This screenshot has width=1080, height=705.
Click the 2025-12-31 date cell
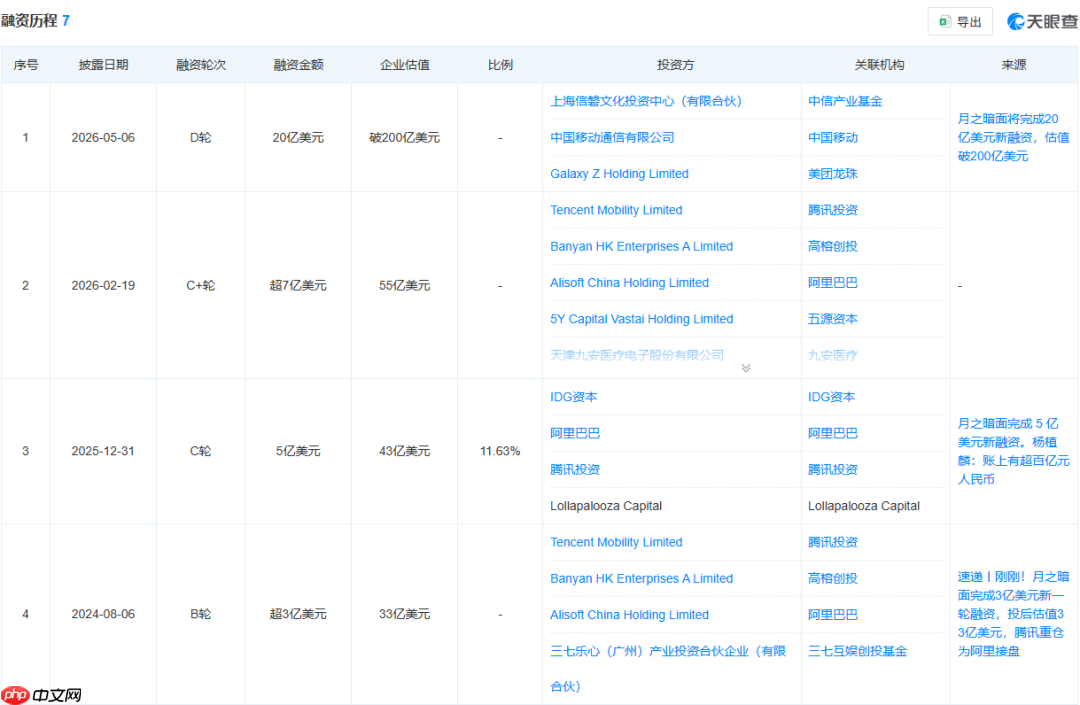tap(103, 452)
